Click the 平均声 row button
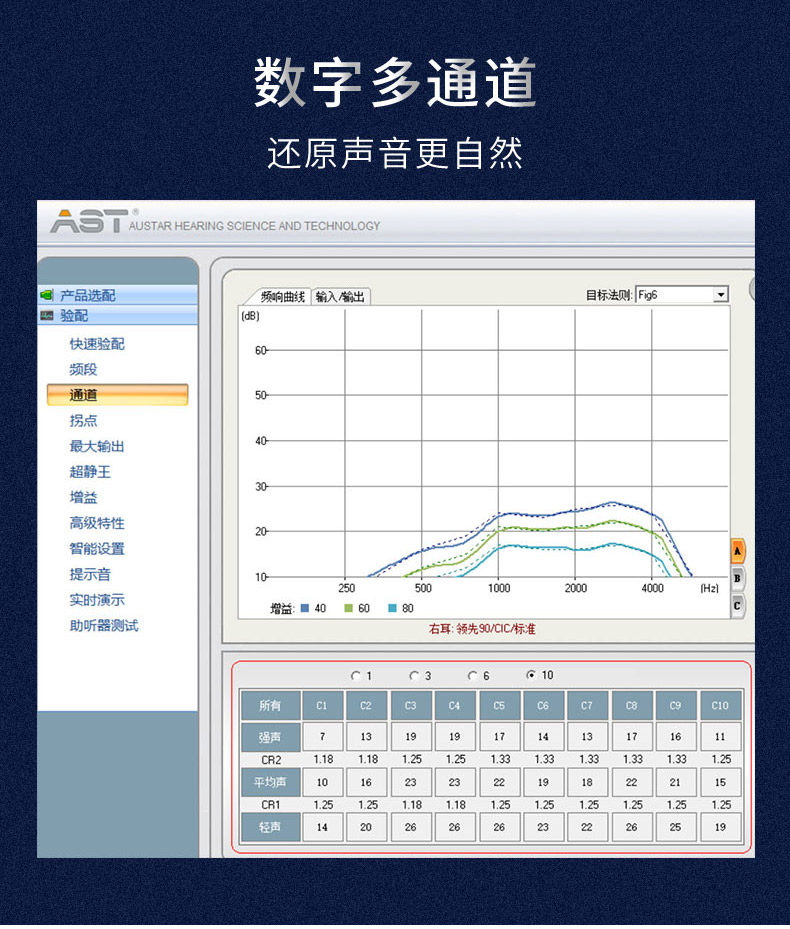This screenshot has height=929, width=790. coord(270,782)
